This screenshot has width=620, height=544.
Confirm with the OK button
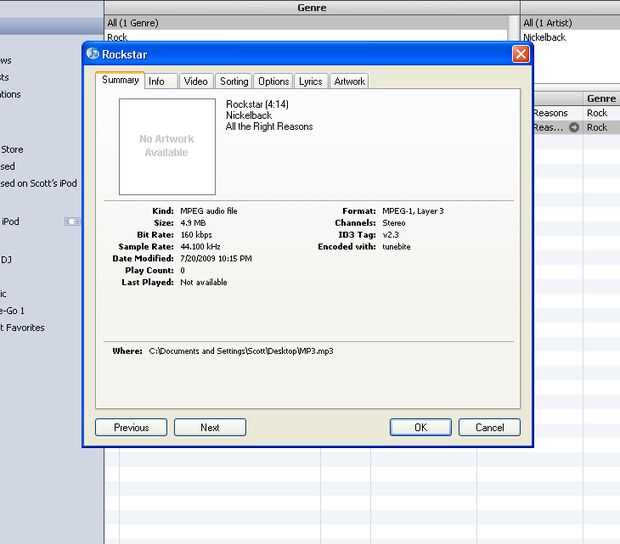pos(421,427)
